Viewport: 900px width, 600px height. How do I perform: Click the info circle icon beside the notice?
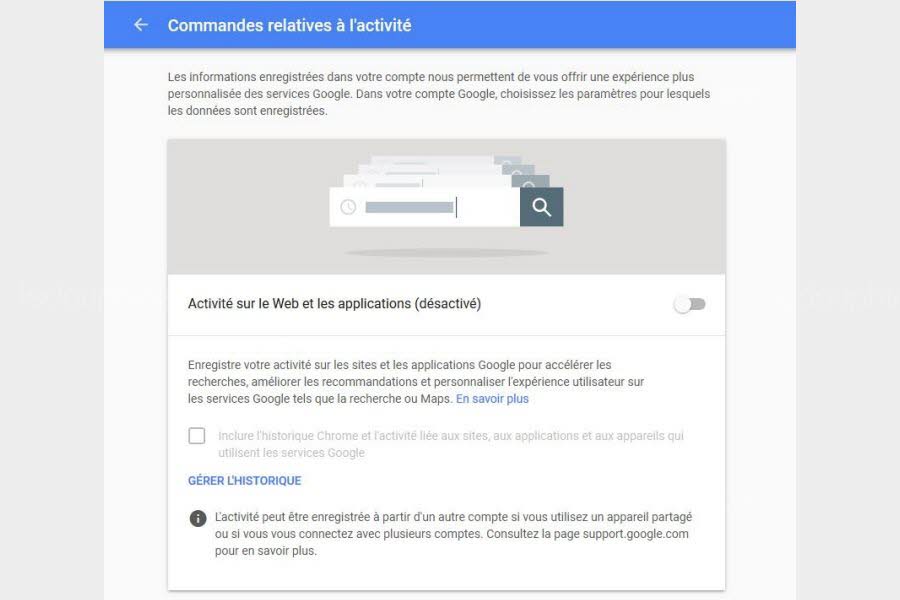click(x=198, y=518)
